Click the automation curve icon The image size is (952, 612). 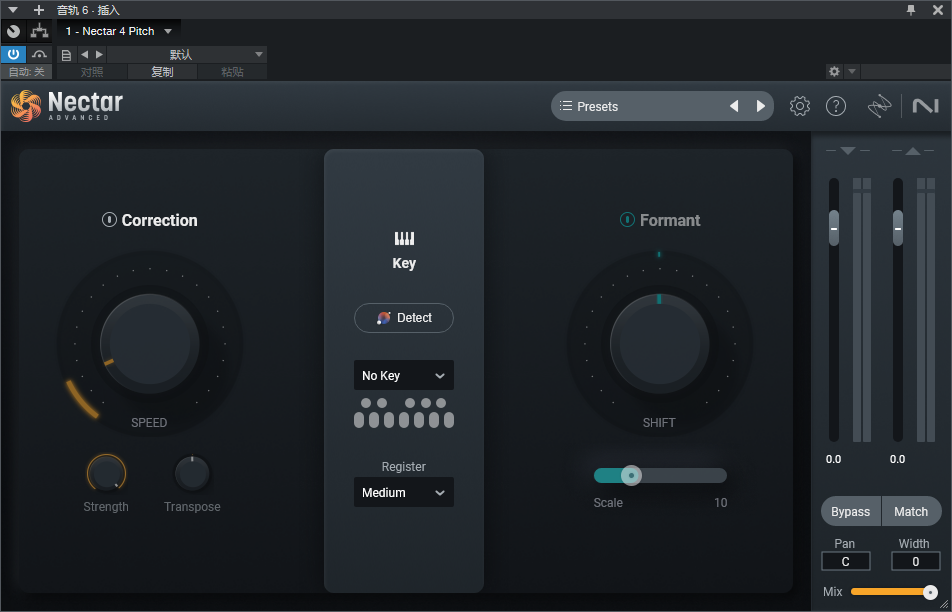tap(39, 55)
